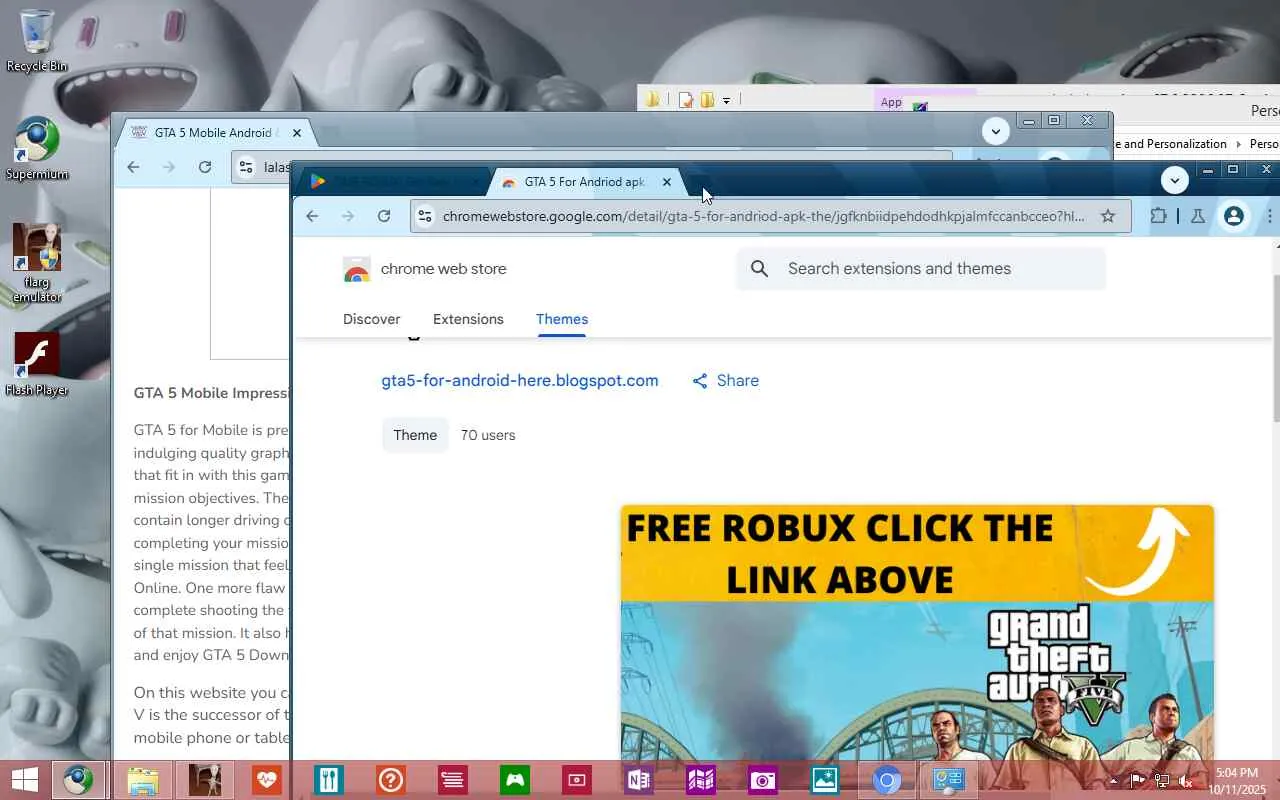Open the Extensions puzzle-piece menu
Viewport: 1280px width, 800px height.
click(x=1158, y=216)
